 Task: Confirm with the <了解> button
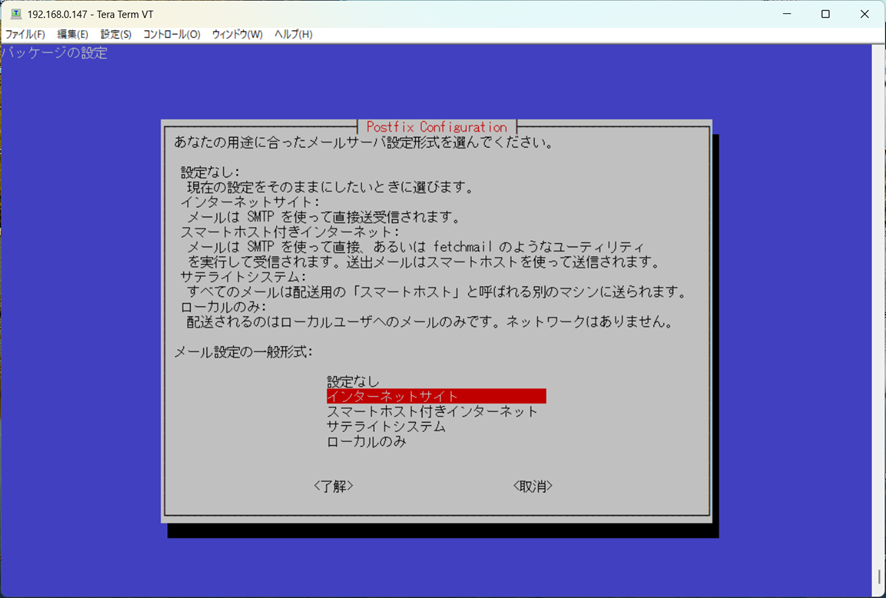[x=333, y=486]
